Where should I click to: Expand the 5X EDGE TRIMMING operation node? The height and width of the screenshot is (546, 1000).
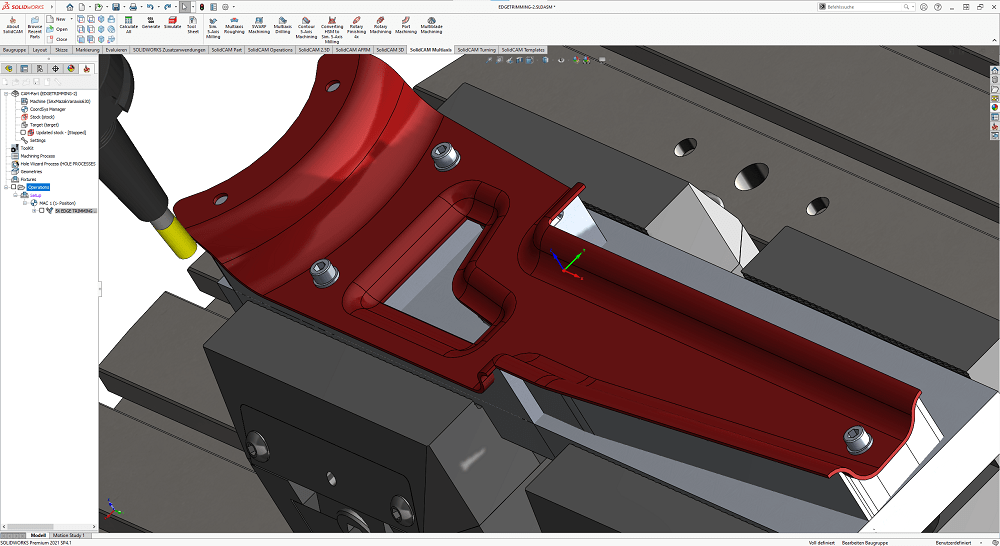pos(34,211)
